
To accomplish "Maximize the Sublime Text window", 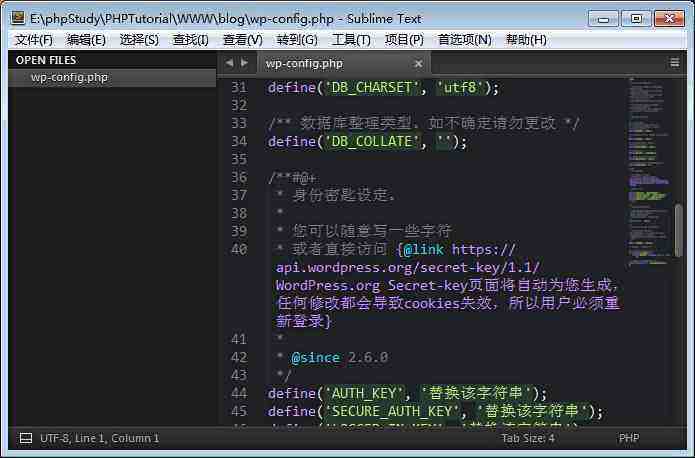I will (636, 19).
